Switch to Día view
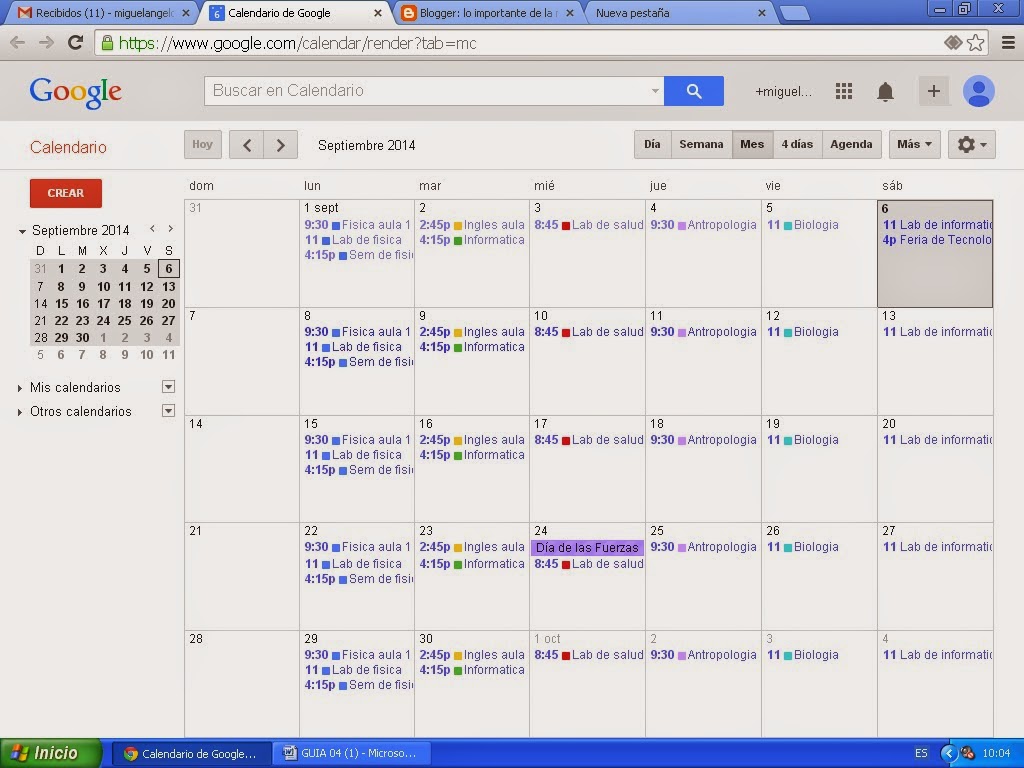The width and height of the screenshot is (1024, 768). click(x=652, y=144)
